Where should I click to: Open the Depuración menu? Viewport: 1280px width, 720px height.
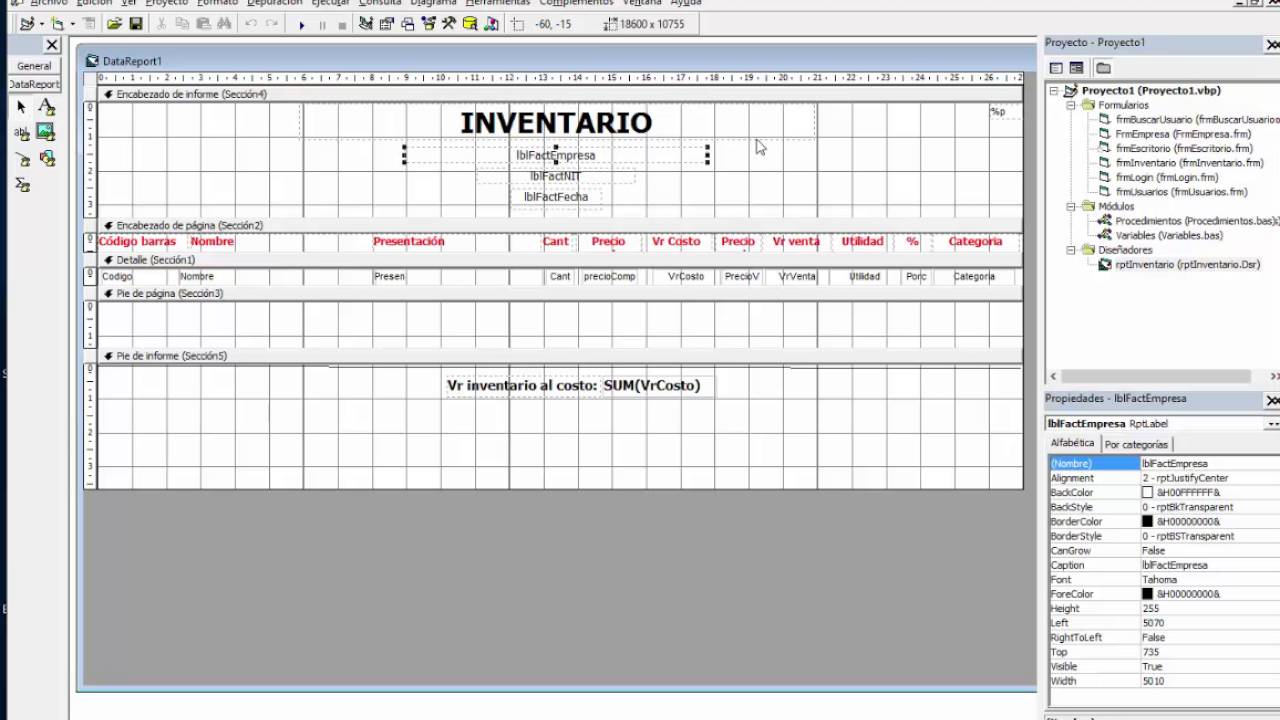click(274, 3)
